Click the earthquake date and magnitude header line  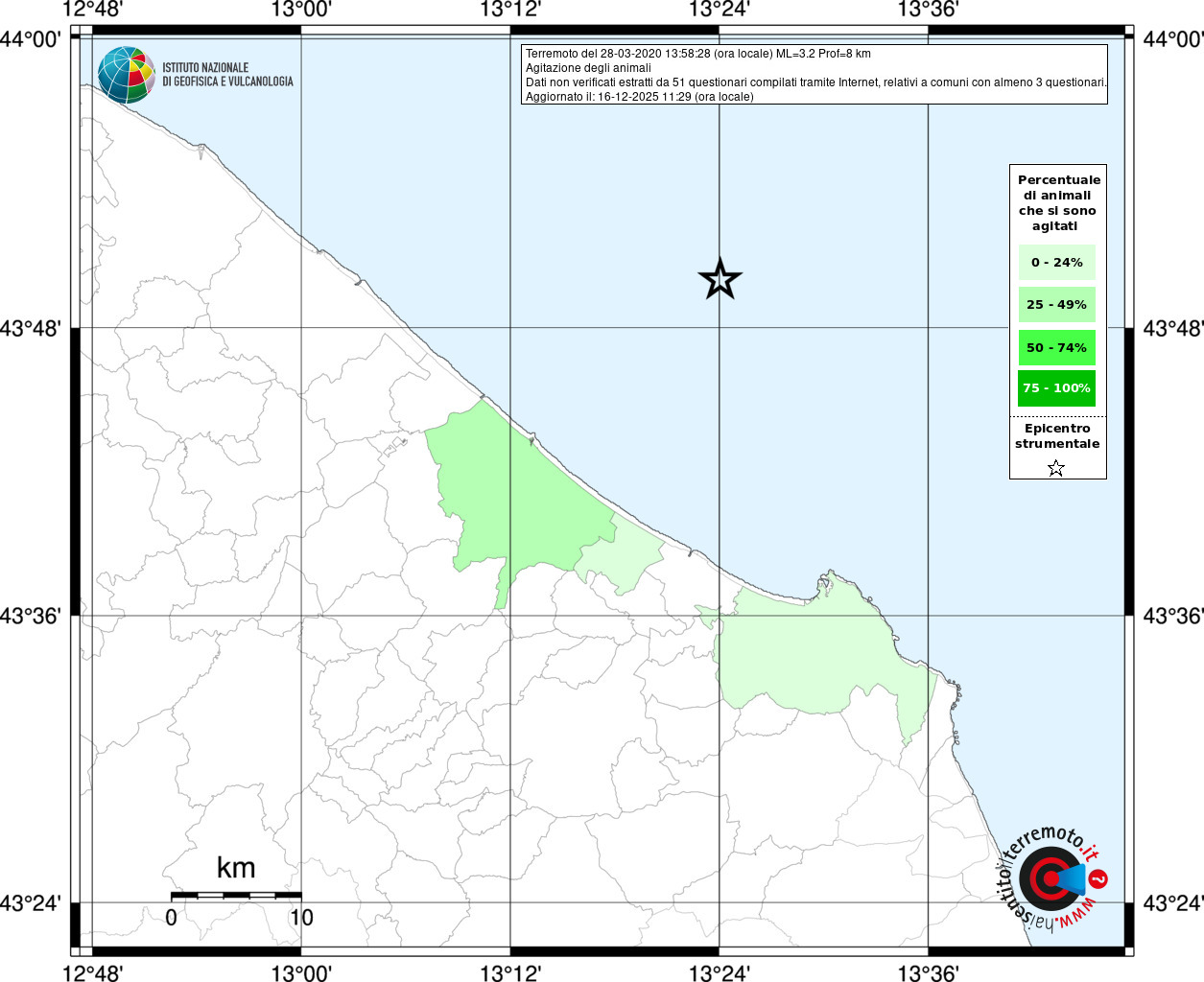click(698, 54)
